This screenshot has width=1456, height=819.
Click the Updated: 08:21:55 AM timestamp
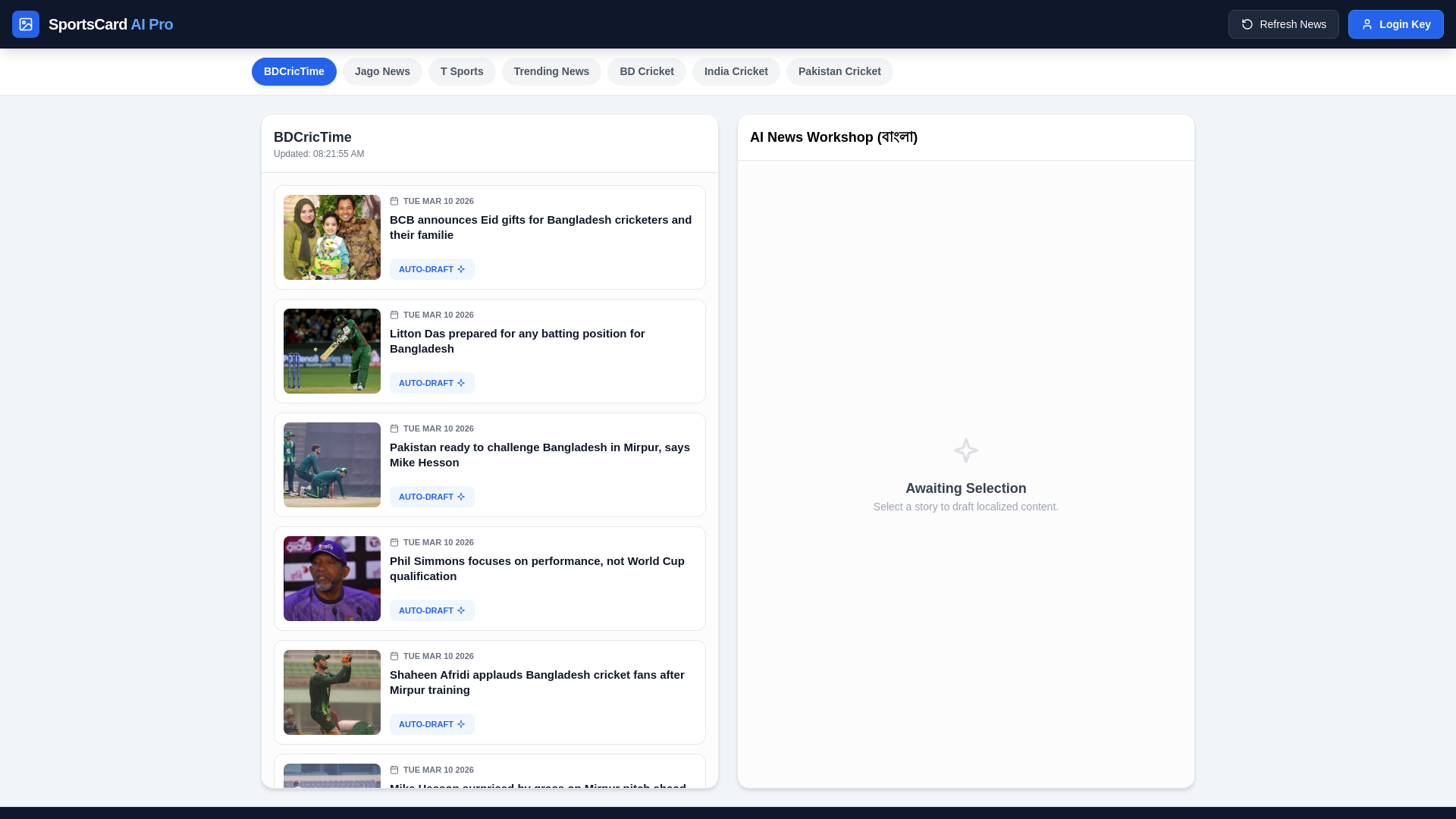(318, 154)
